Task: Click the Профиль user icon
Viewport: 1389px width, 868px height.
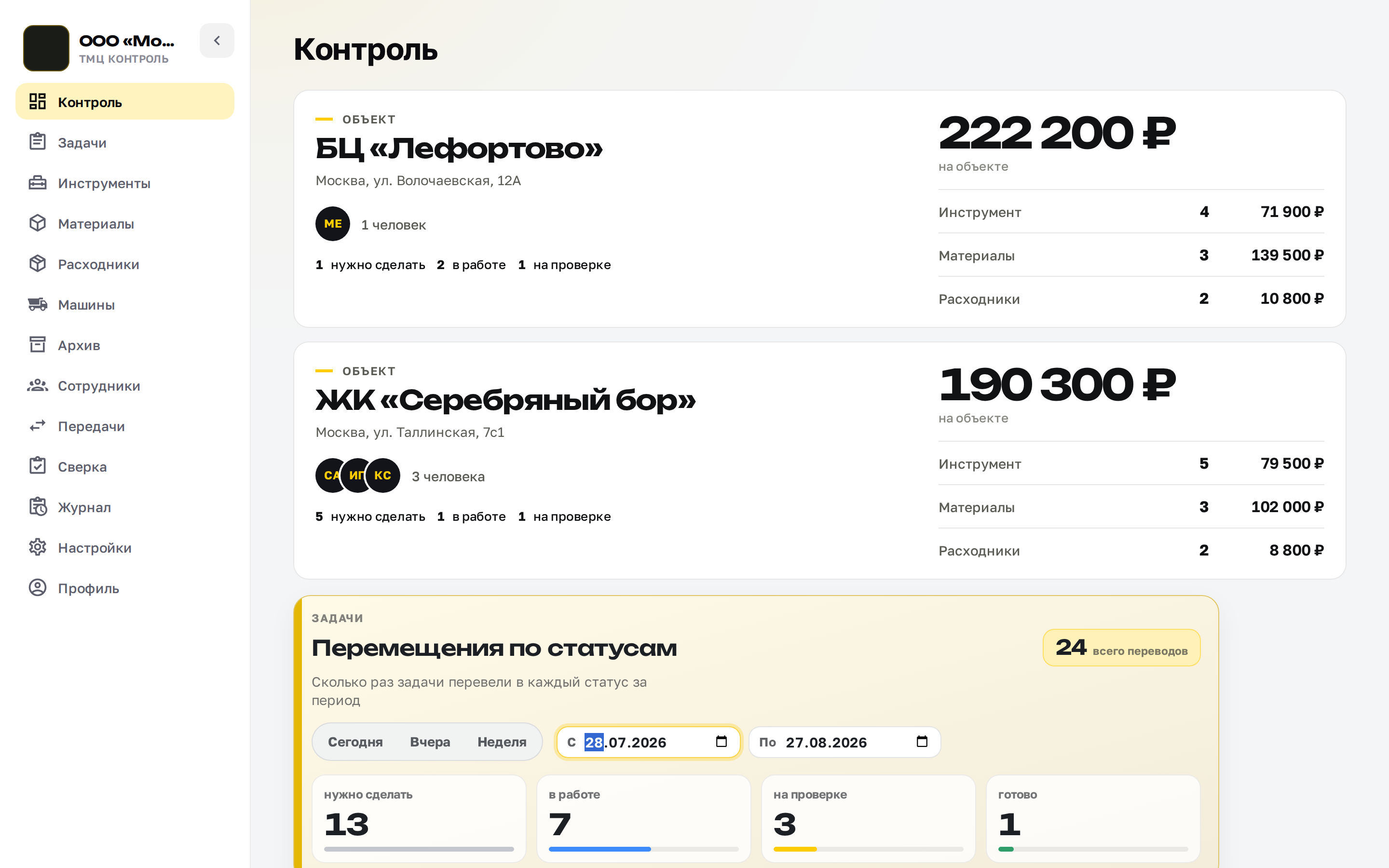Action: (x=37, y=588)
